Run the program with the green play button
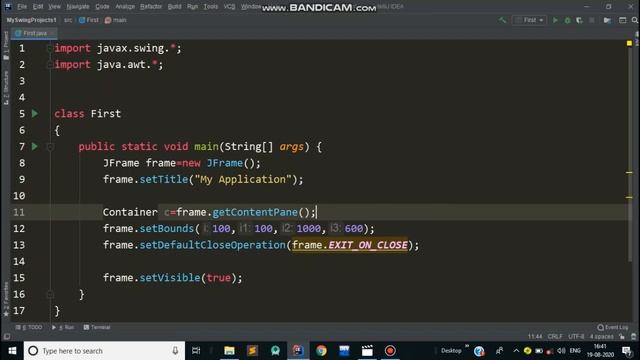This screenshot has width=640, height=360. [555, 20]
